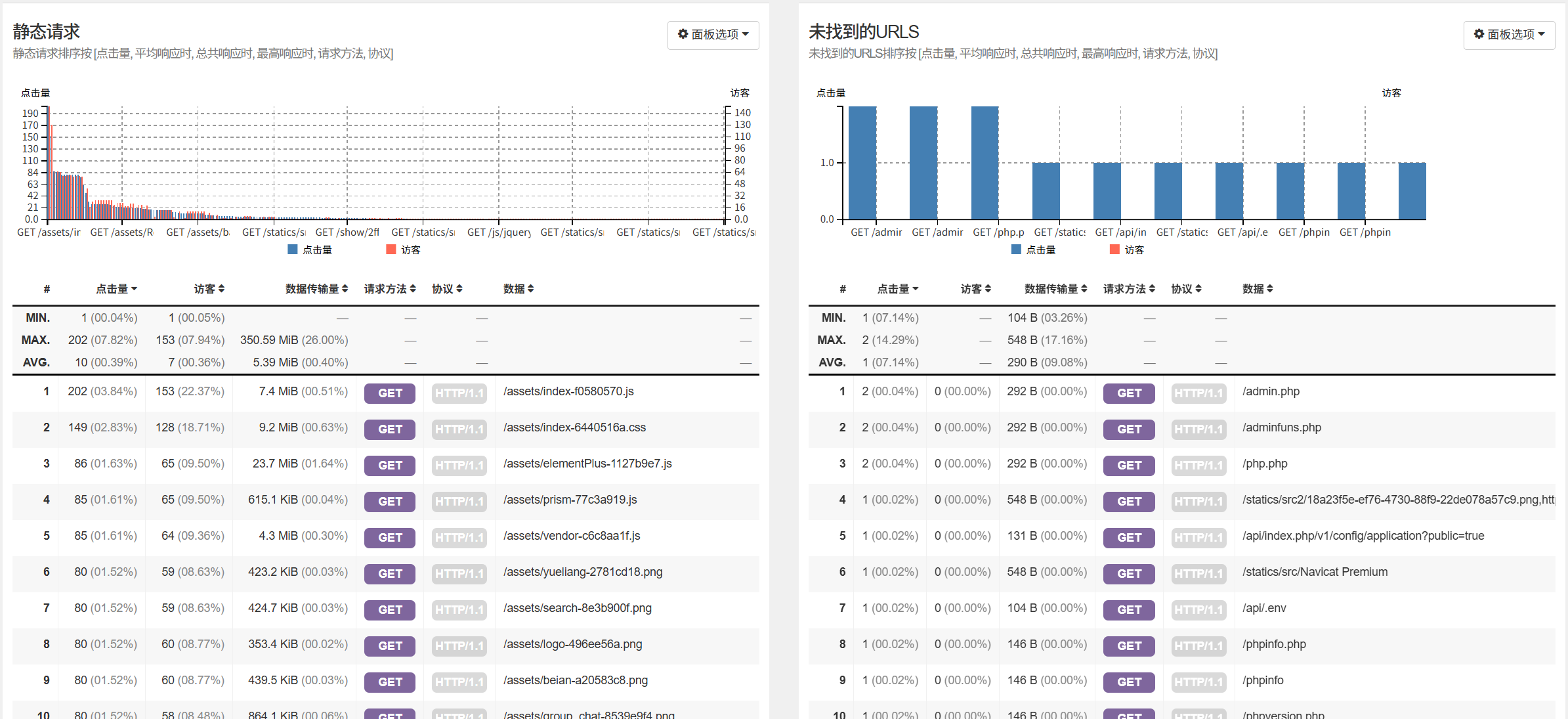The height and width of the screenshot is (719, 1568).
Task: Click HTTP/1.1 badge for /admin.php row
Action: point(1198,393)
